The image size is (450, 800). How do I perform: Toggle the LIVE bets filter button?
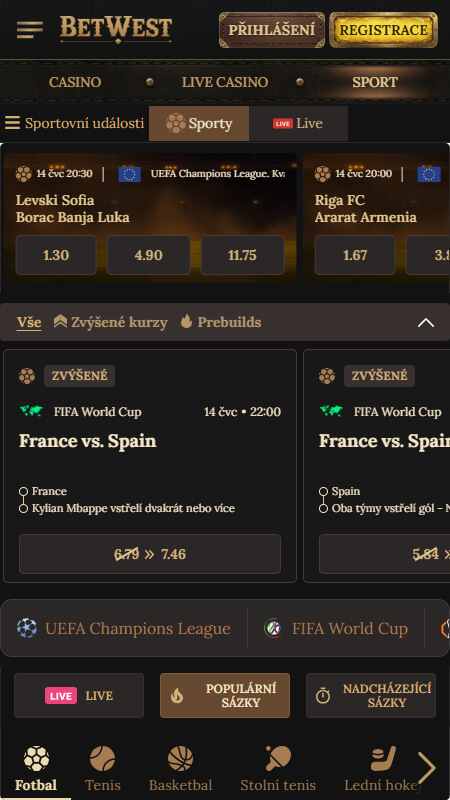[x=79, y=695]
